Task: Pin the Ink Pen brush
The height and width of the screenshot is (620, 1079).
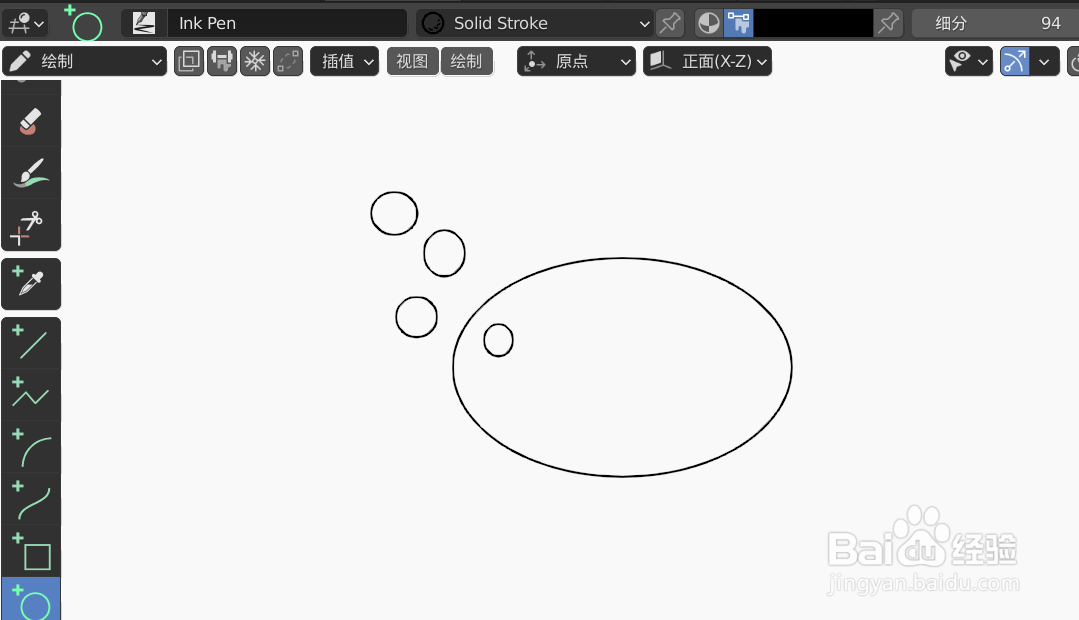Action: [669, 23]
